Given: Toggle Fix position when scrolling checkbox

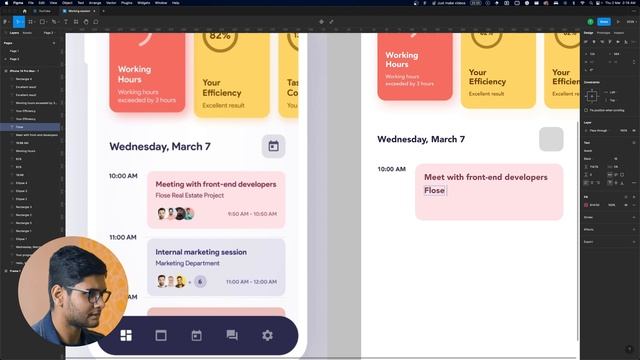Looking at the screenshot, I should [586, 110].
